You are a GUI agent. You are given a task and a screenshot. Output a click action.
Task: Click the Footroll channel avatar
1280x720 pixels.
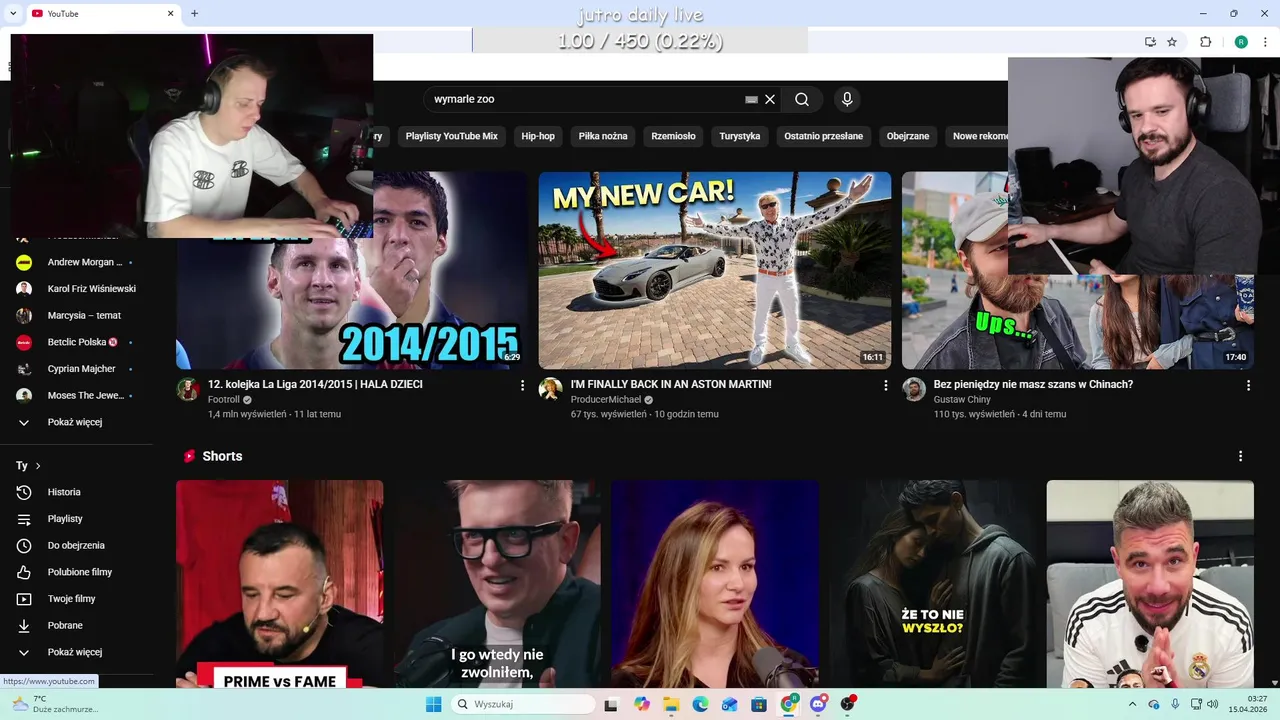point(188,389)
